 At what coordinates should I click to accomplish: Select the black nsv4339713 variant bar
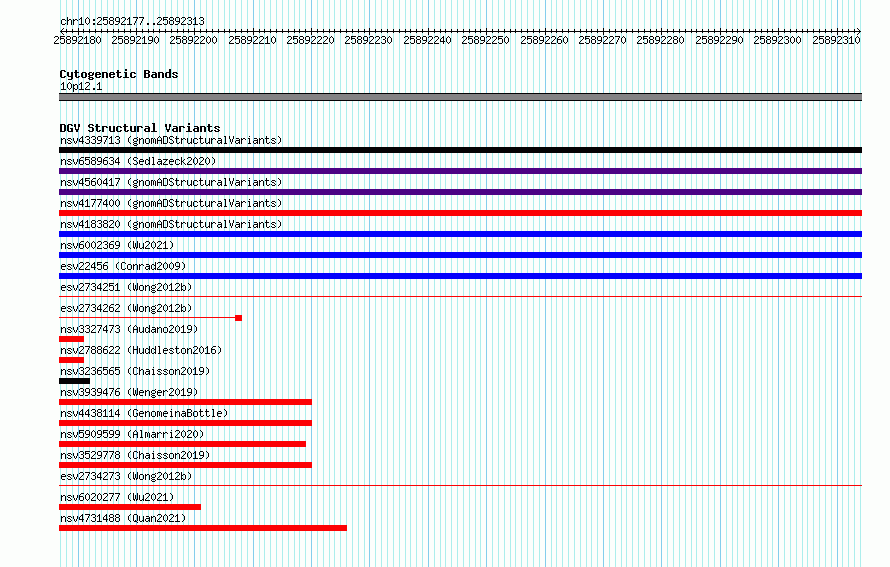(460, 150)
